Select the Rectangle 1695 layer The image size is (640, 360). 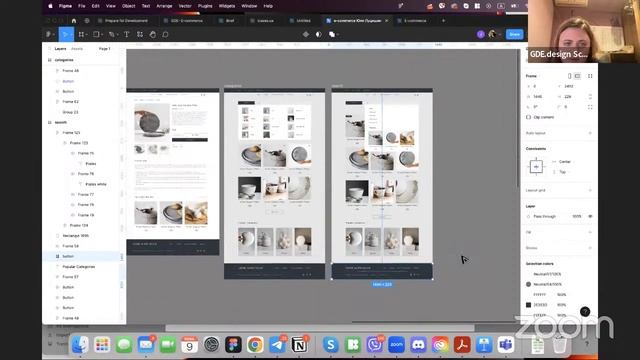click(76, 236)
